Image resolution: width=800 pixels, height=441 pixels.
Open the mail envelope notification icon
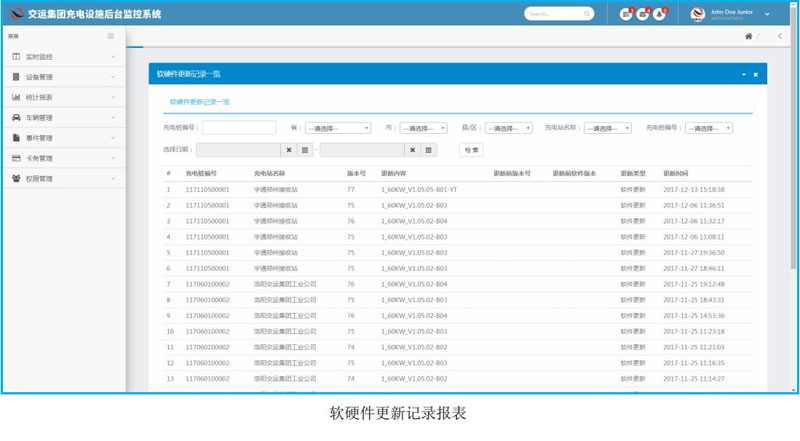tap(643, 14)
